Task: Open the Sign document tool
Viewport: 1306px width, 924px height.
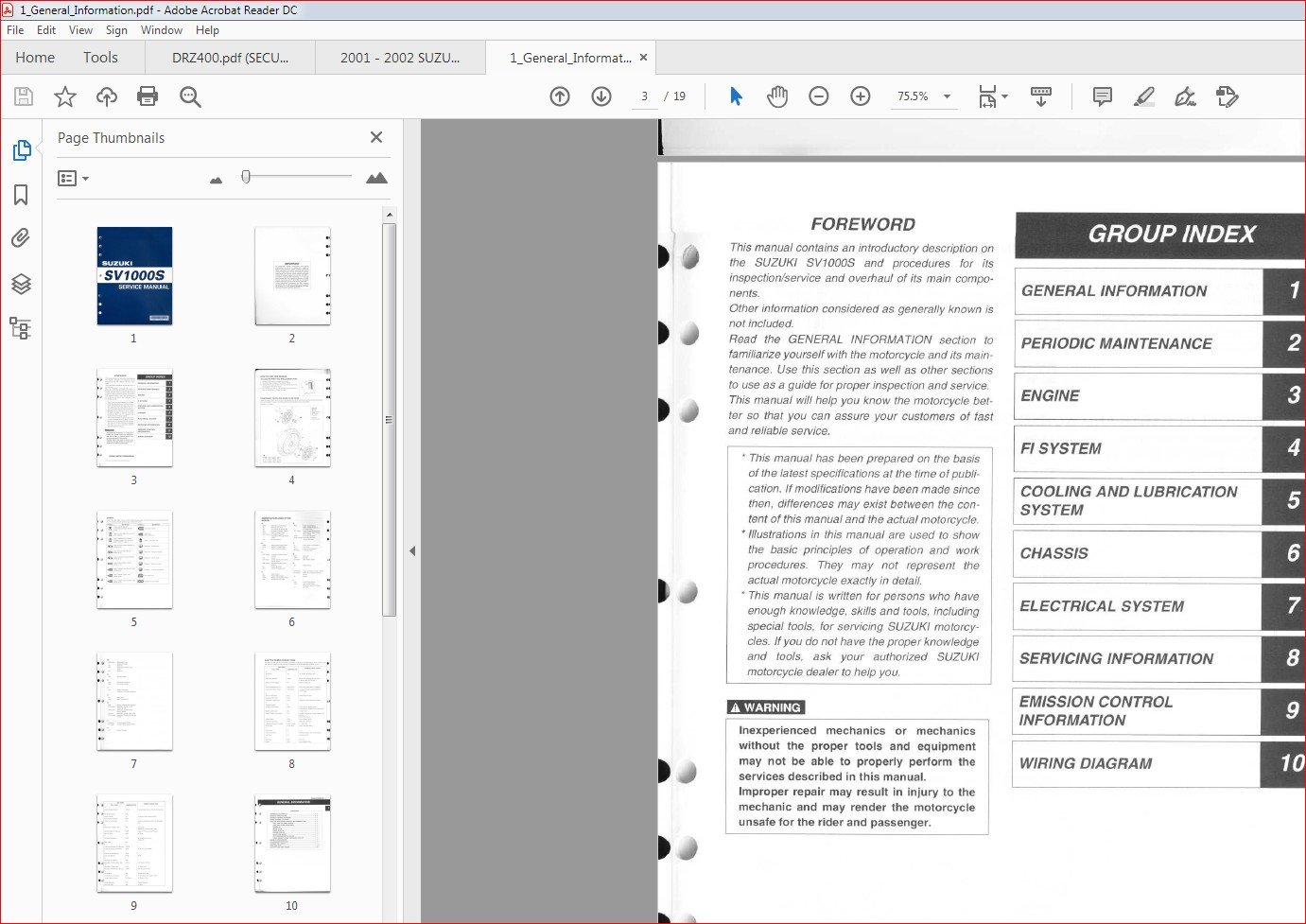Action: (1185, 96)
